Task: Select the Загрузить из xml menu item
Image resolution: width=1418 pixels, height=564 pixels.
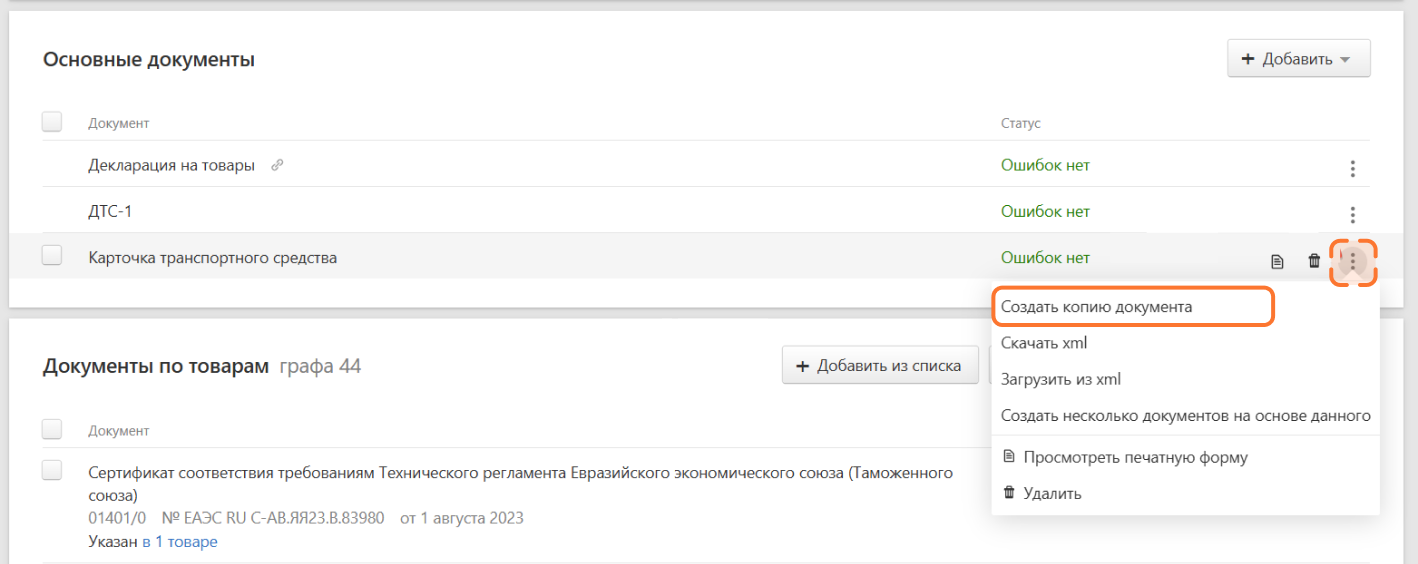Action: point(1061,379)
